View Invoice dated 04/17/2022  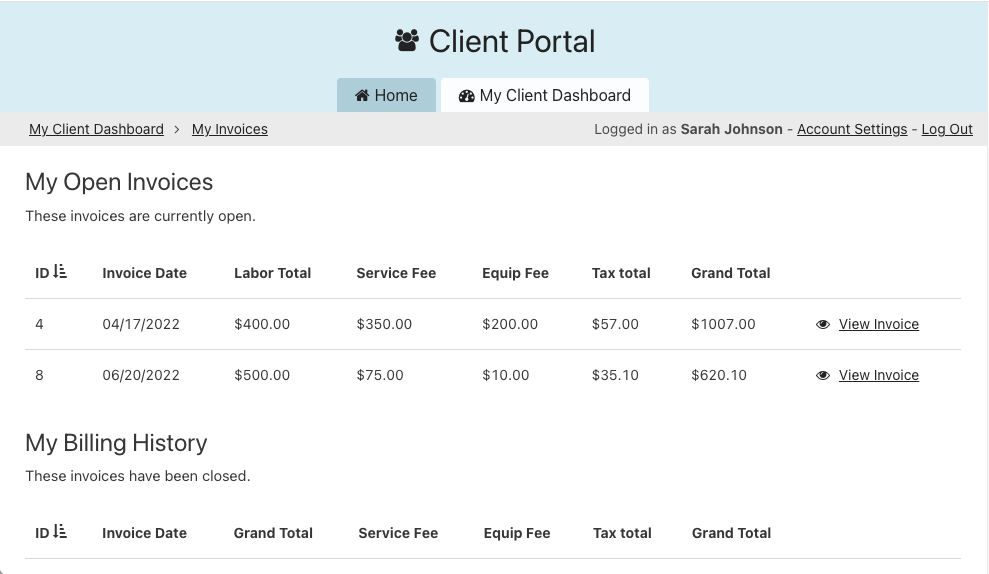tap(878, 324)
